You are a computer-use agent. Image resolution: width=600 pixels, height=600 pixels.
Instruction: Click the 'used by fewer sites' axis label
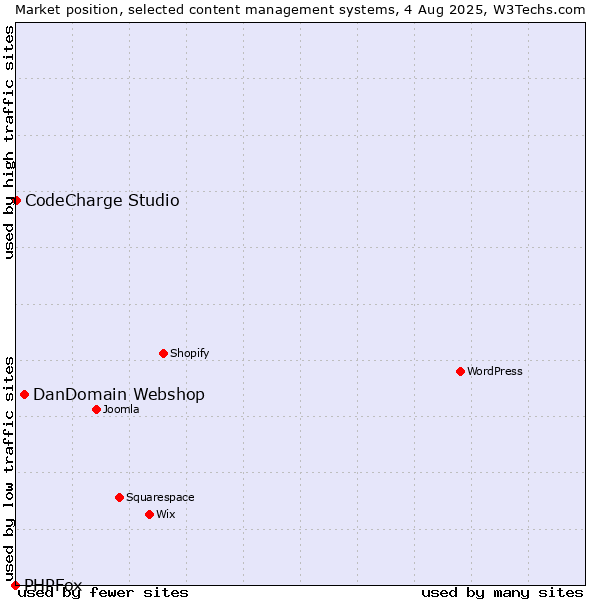pos(103,593)
